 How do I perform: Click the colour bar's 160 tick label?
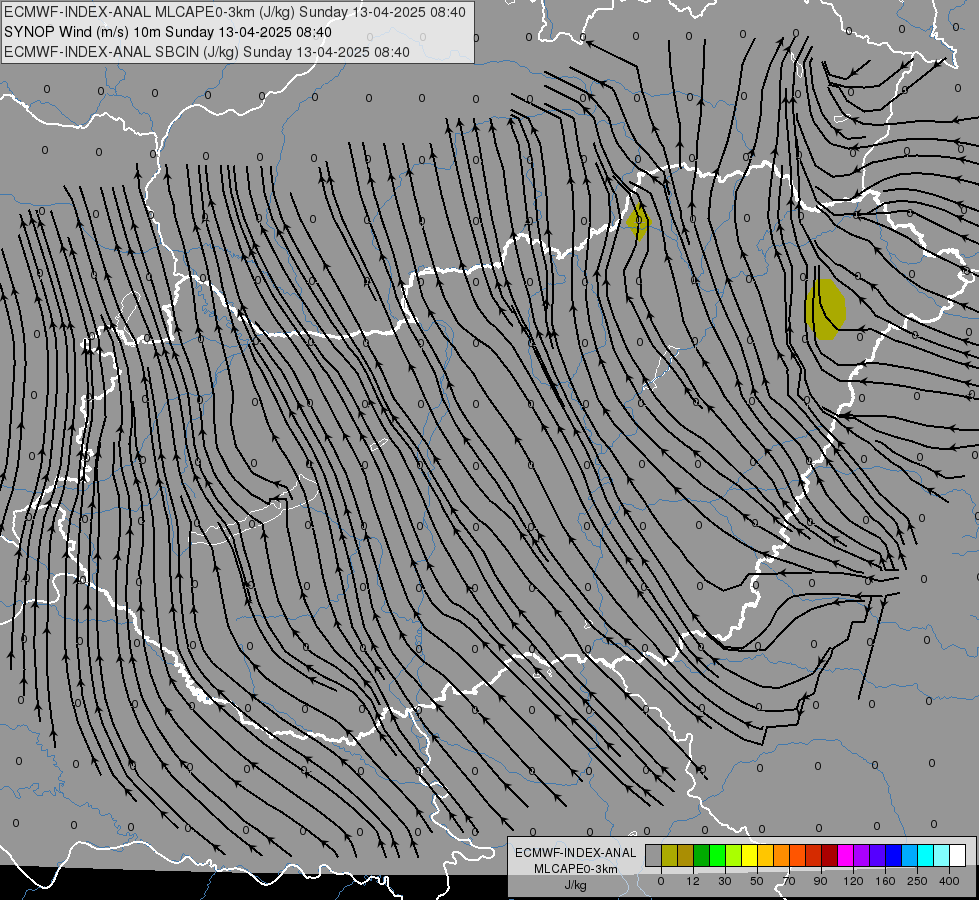[x=885, y=882]
